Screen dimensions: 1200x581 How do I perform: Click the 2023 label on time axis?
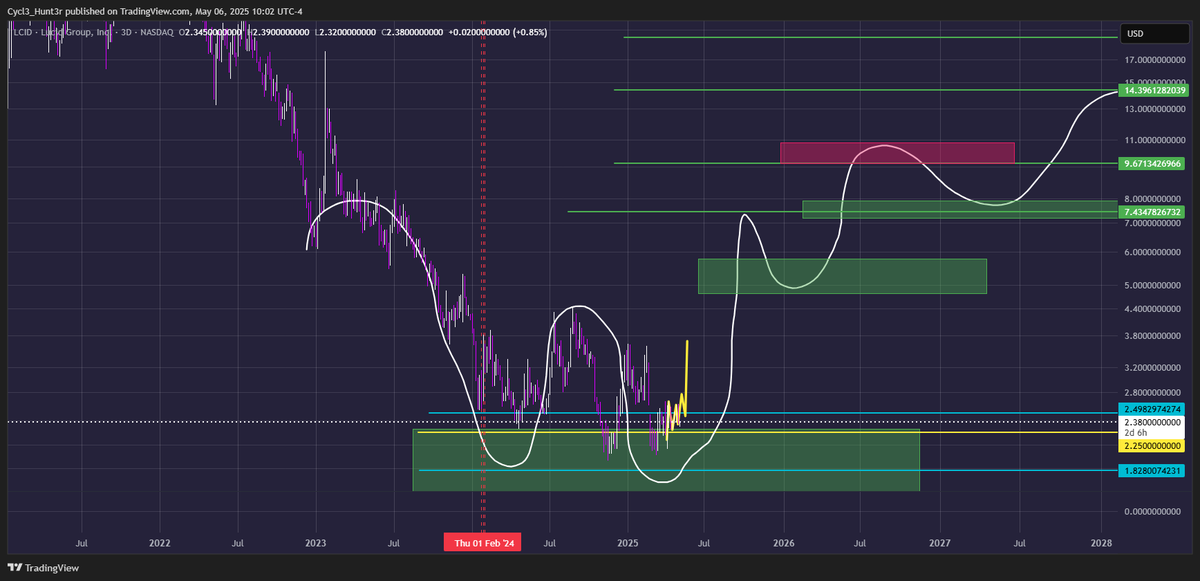click(316, 543)
